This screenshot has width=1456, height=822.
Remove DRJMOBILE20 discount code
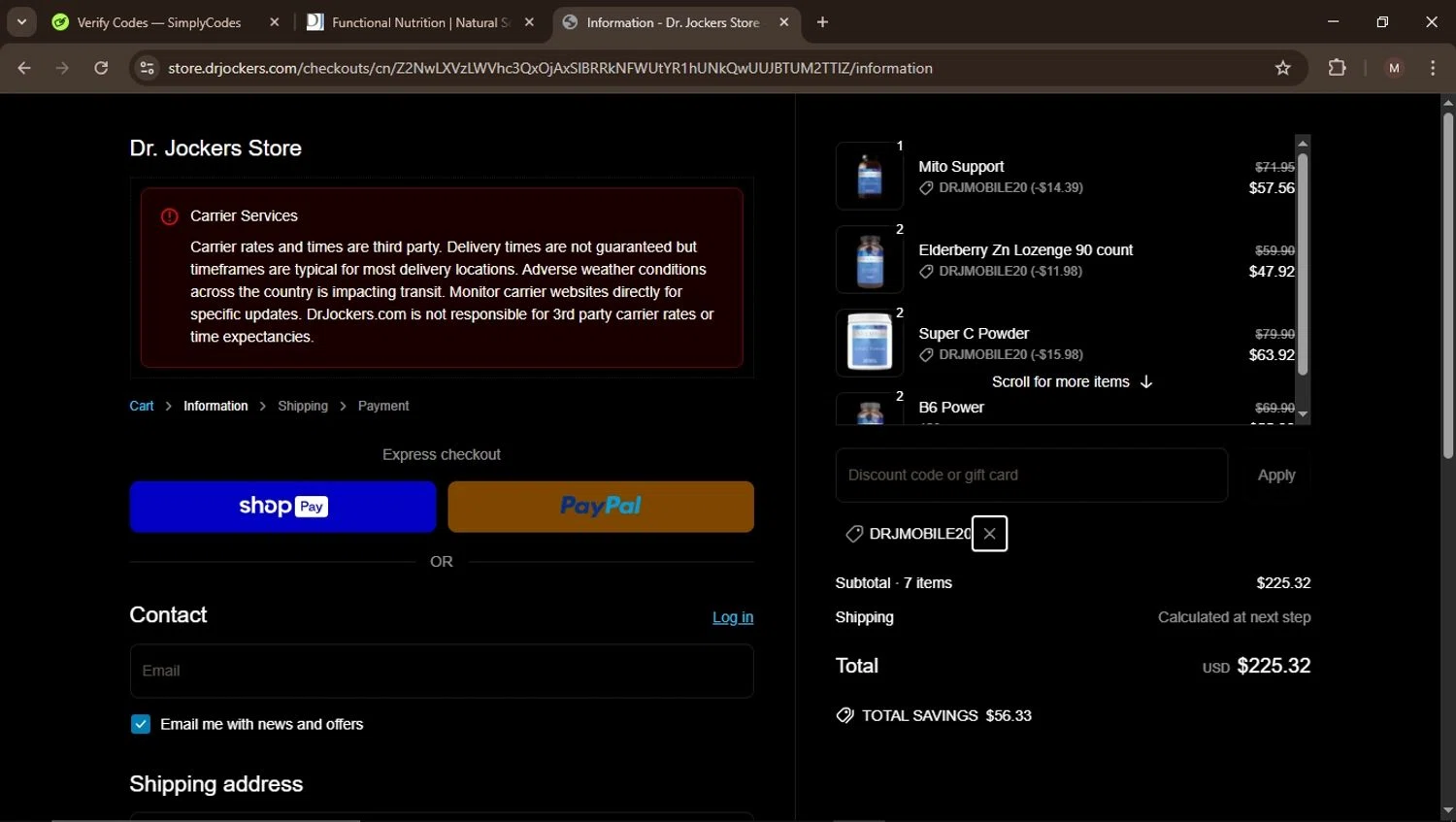[x=989, y=534]
